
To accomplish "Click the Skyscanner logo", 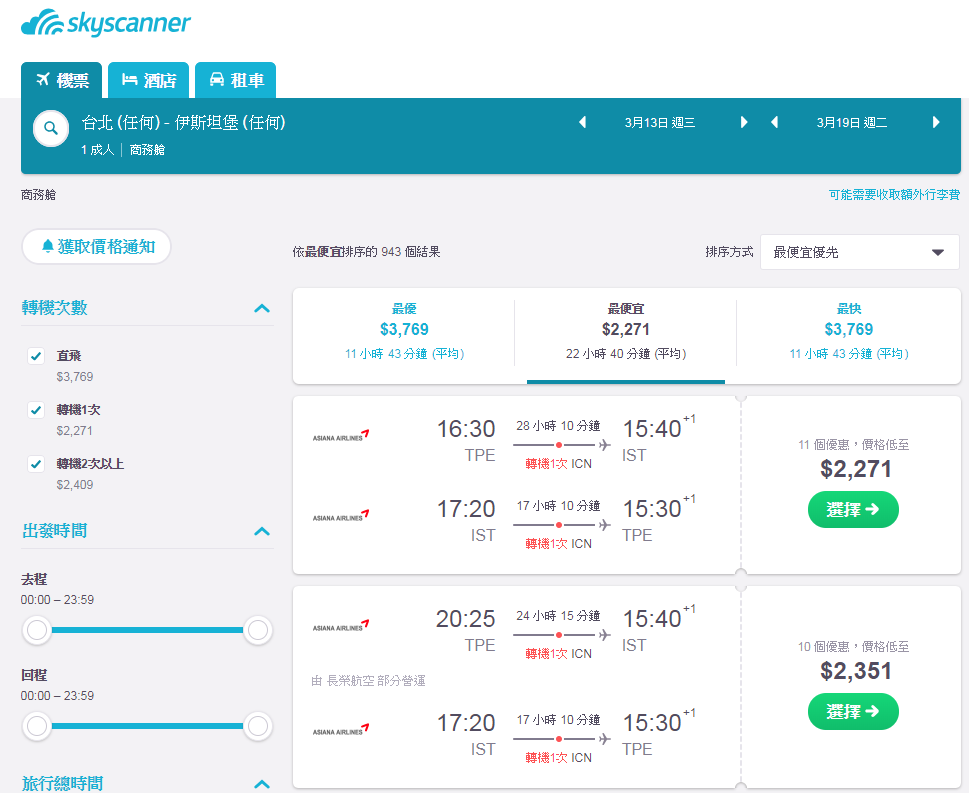I will [106, 23].
